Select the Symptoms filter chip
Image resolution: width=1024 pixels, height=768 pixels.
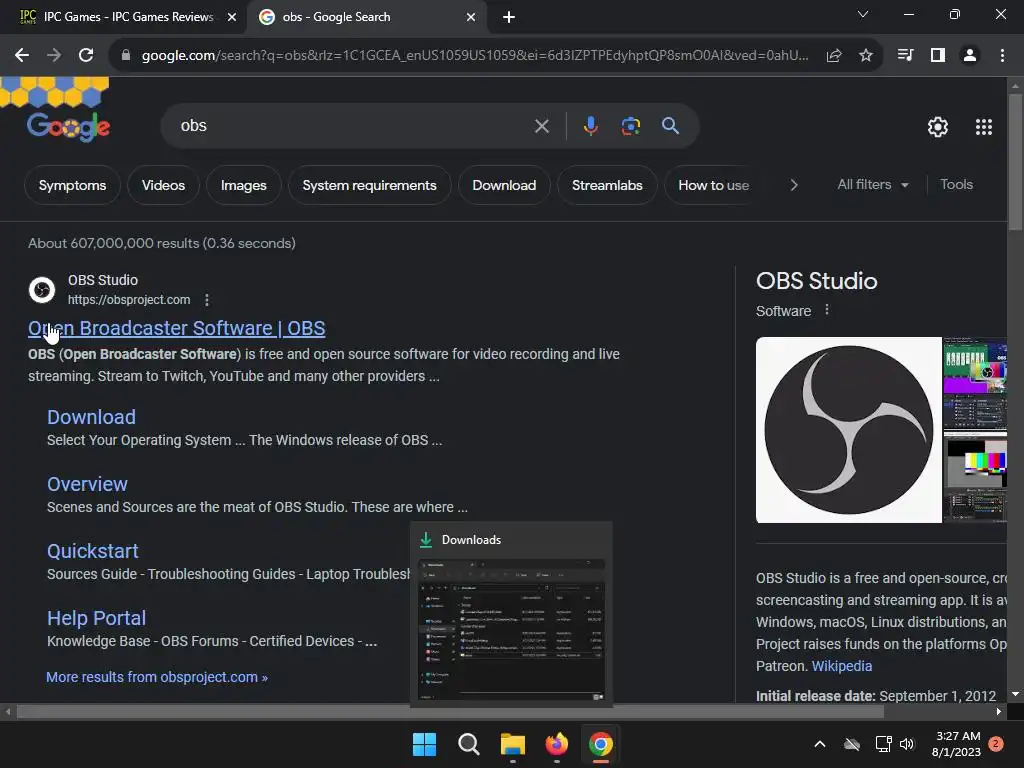(x=72, y=185)
